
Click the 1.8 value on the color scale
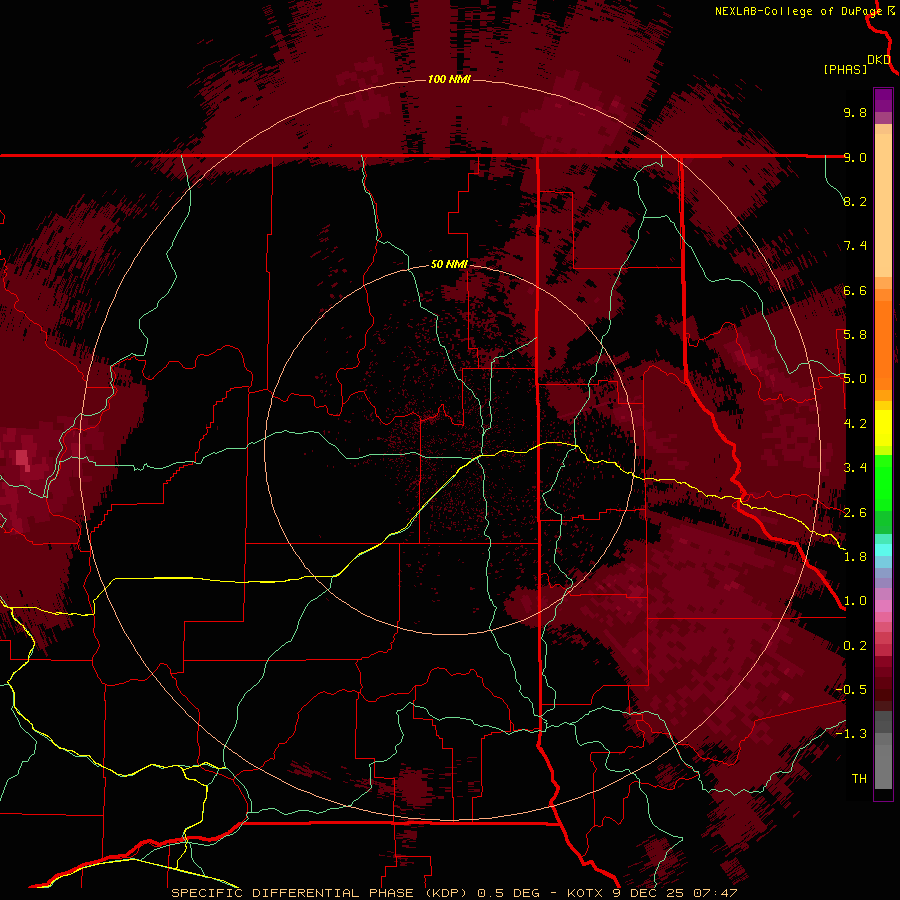coord(855,557)
